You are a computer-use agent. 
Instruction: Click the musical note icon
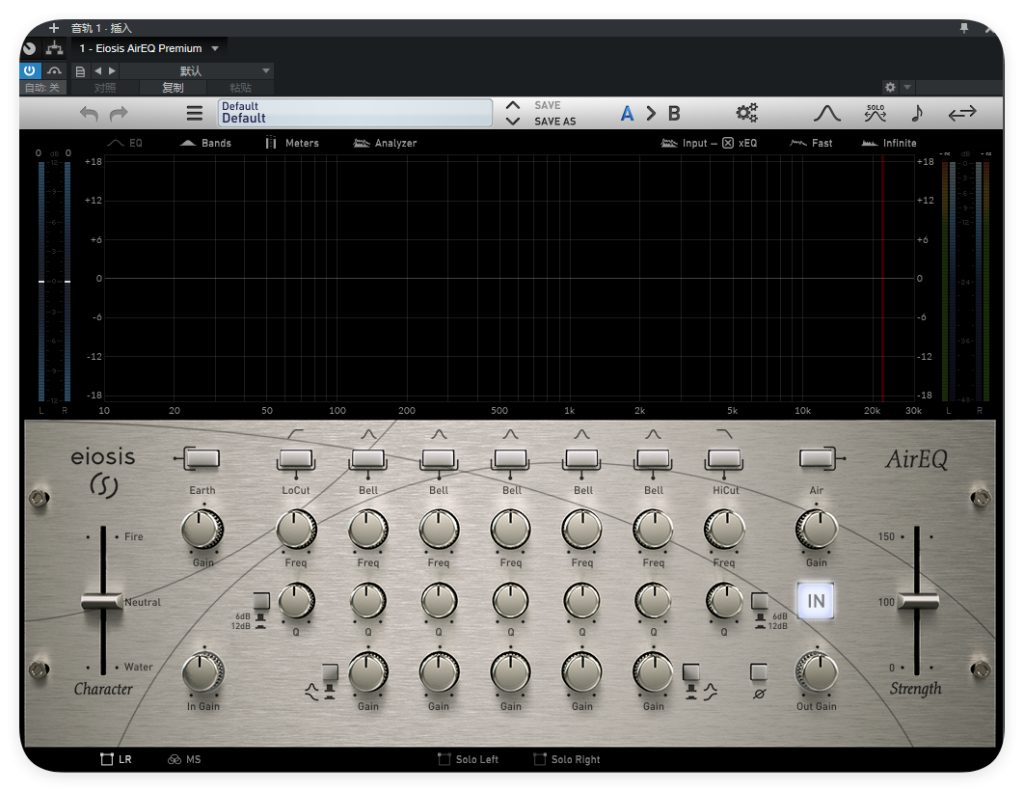(x=917, y=113)
